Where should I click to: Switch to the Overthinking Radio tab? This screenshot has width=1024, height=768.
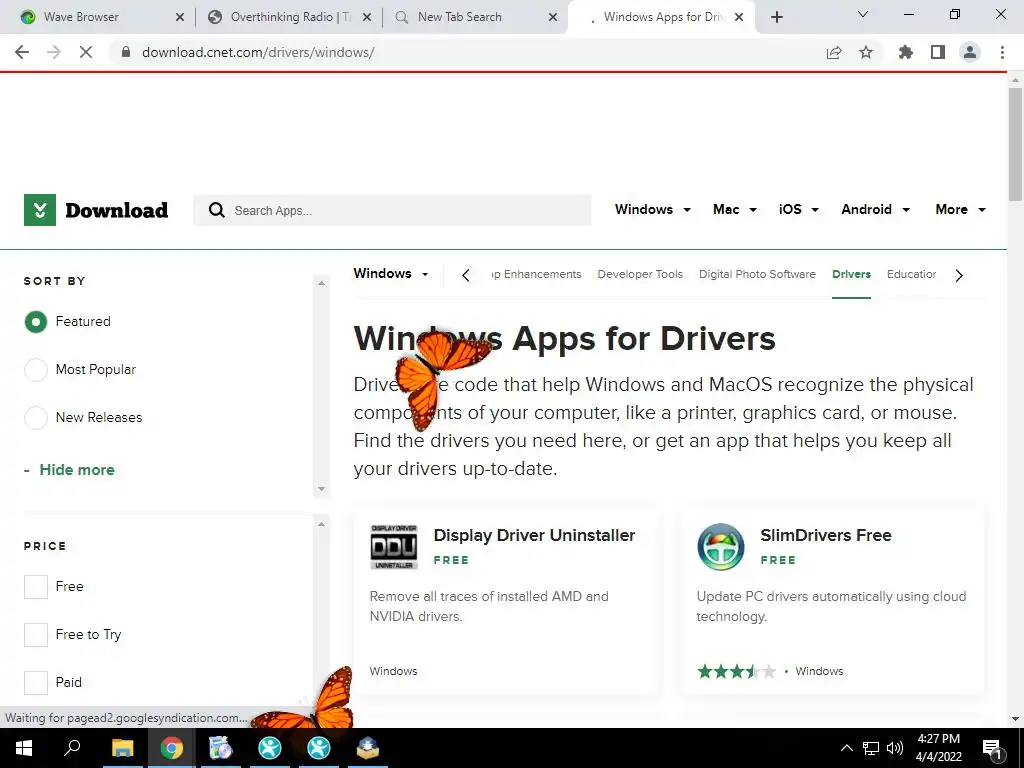[x=290, y=17]
